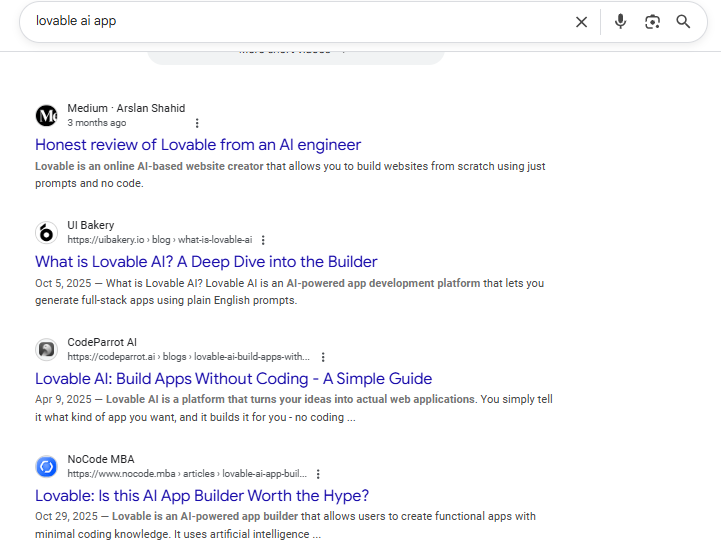Open 'What is Lovable AI? A Deep Dive' result
The height and width of the screenshot is (560, 721).
[206, 262]
